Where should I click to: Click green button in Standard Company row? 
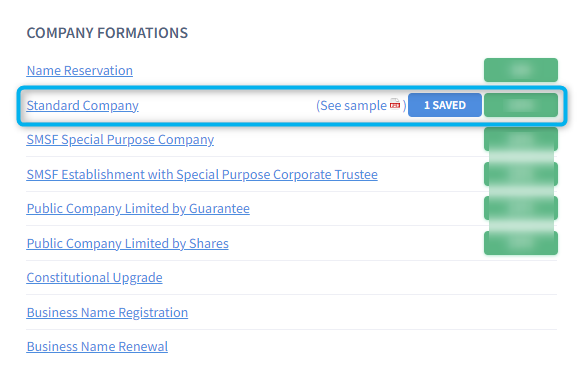pyautogui.click(x=521, y=105)
